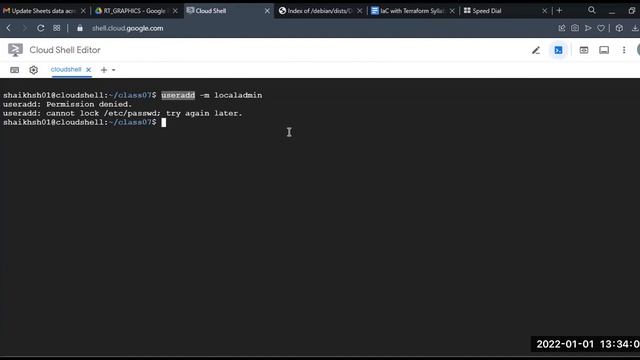Open the three-dot more options menu
This screenshot has height=360, width=640.
point(624,50)
